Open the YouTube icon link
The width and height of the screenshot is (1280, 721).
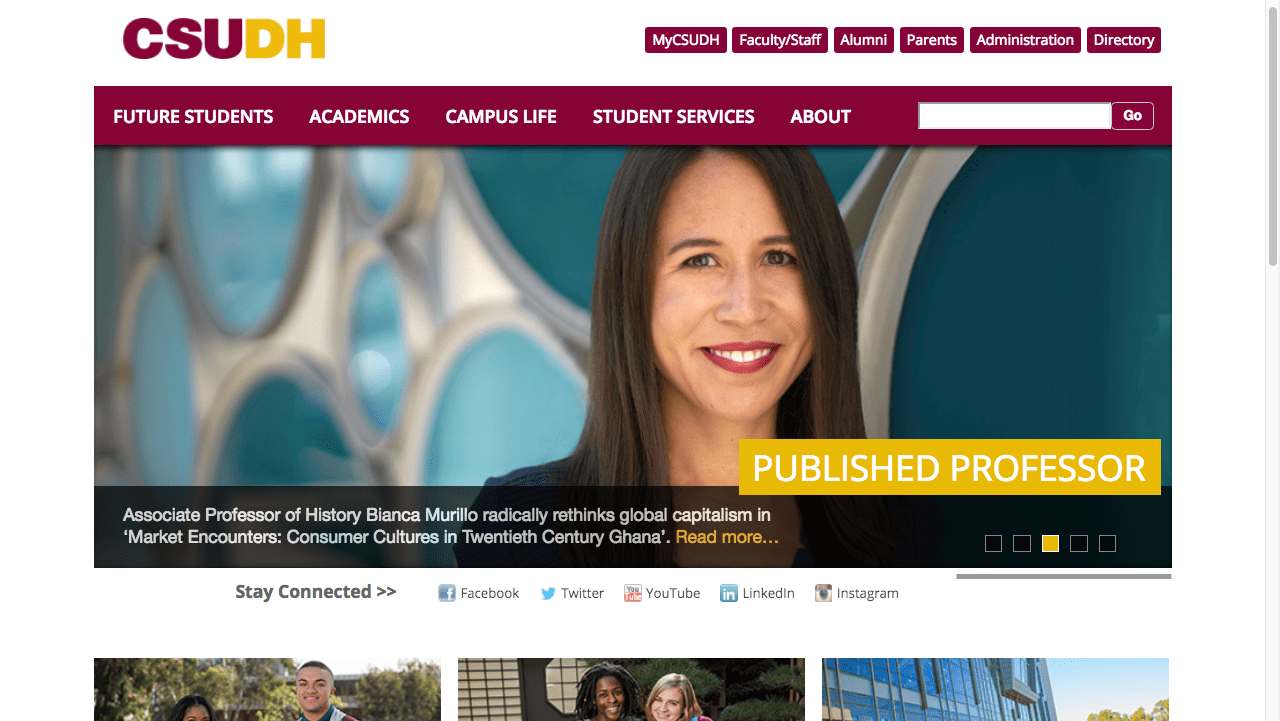(632, 593)
